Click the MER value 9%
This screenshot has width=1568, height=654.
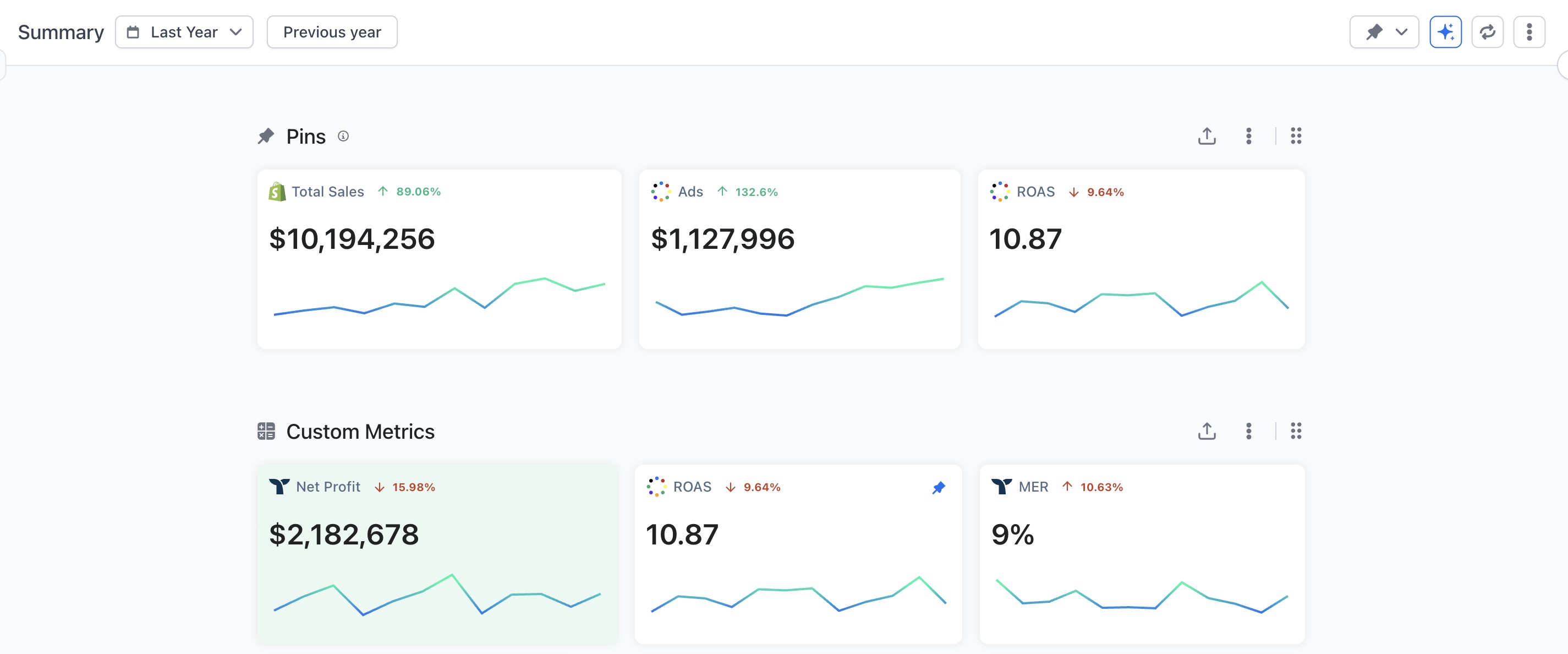(1012, 535)
